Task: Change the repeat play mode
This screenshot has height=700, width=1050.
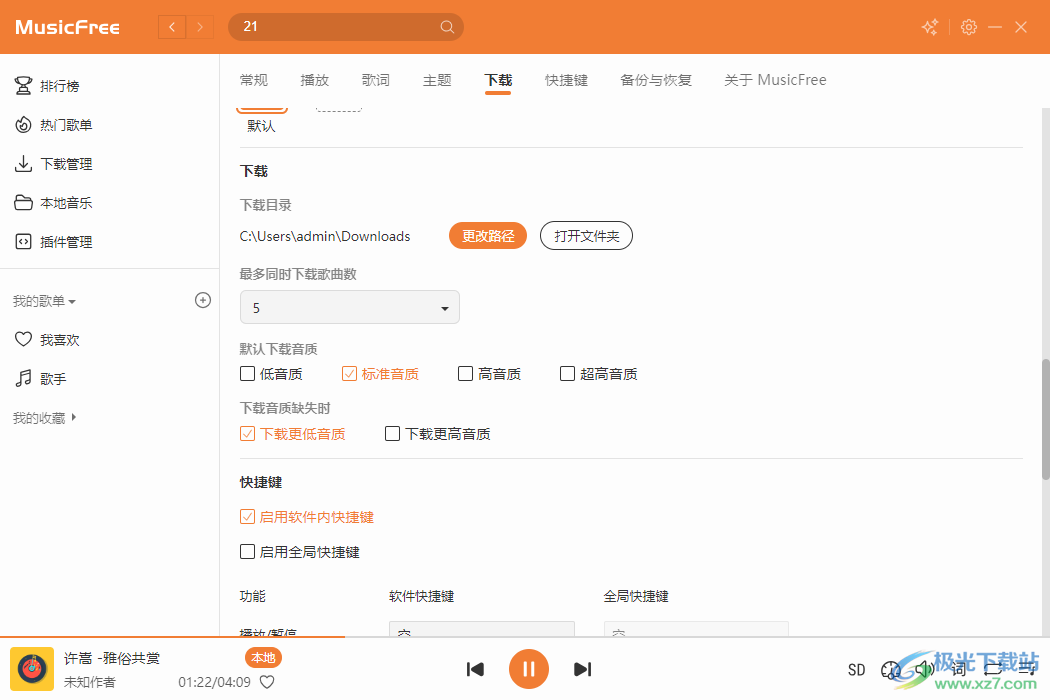Action: pos(993,669)
